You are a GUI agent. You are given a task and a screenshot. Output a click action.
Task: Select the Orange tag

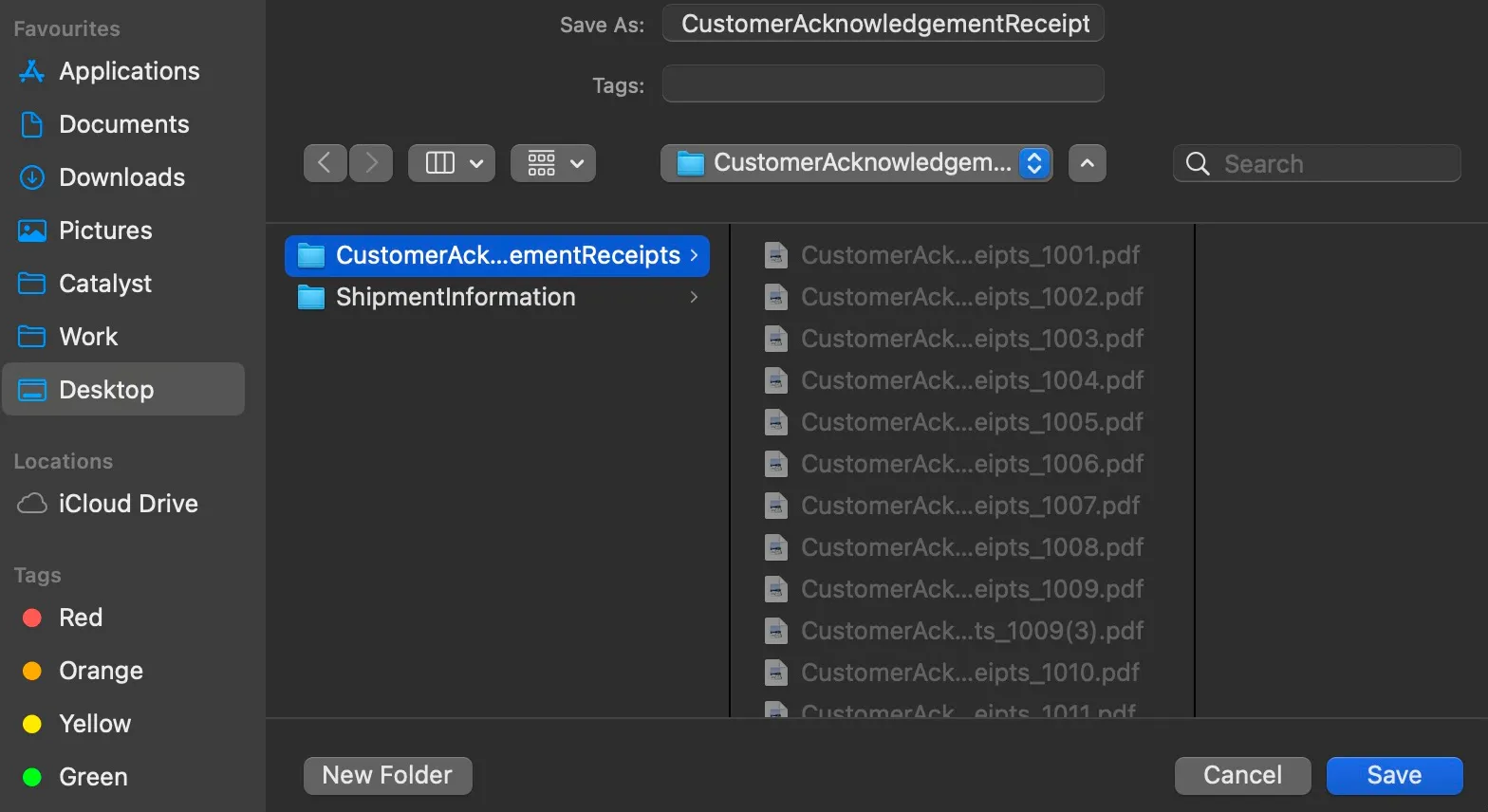point(123,671)
